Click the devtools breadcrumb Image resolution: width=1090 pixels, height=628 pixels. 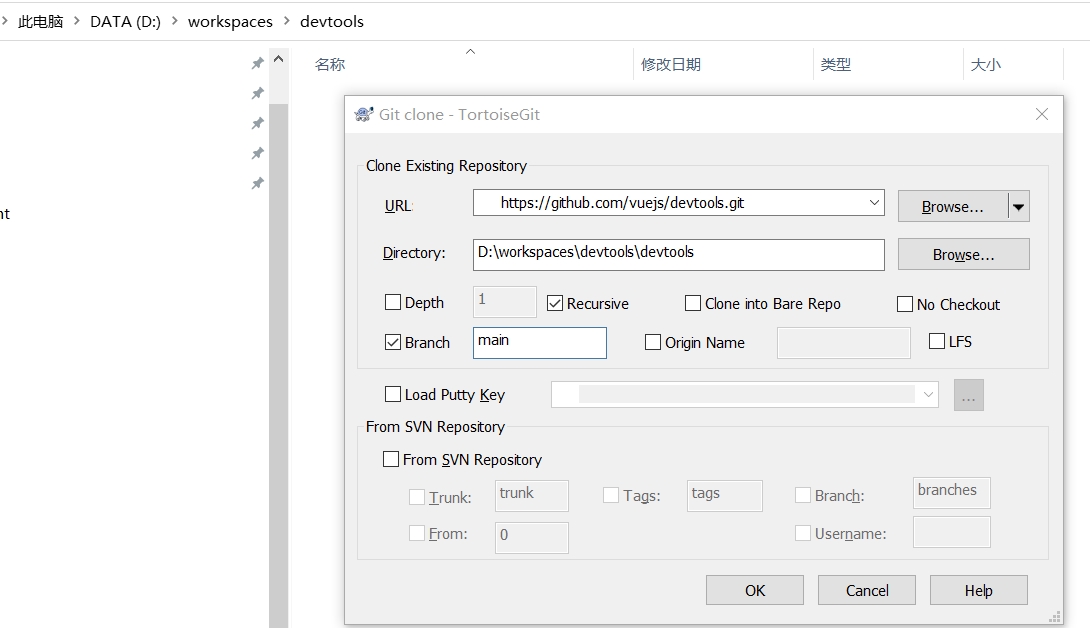pos(332,22)
